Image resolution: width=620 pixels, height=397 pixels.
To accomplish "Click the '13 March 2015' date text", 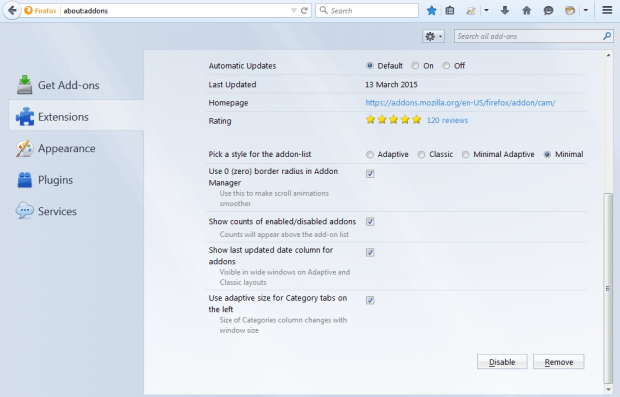I will [391, 85].
